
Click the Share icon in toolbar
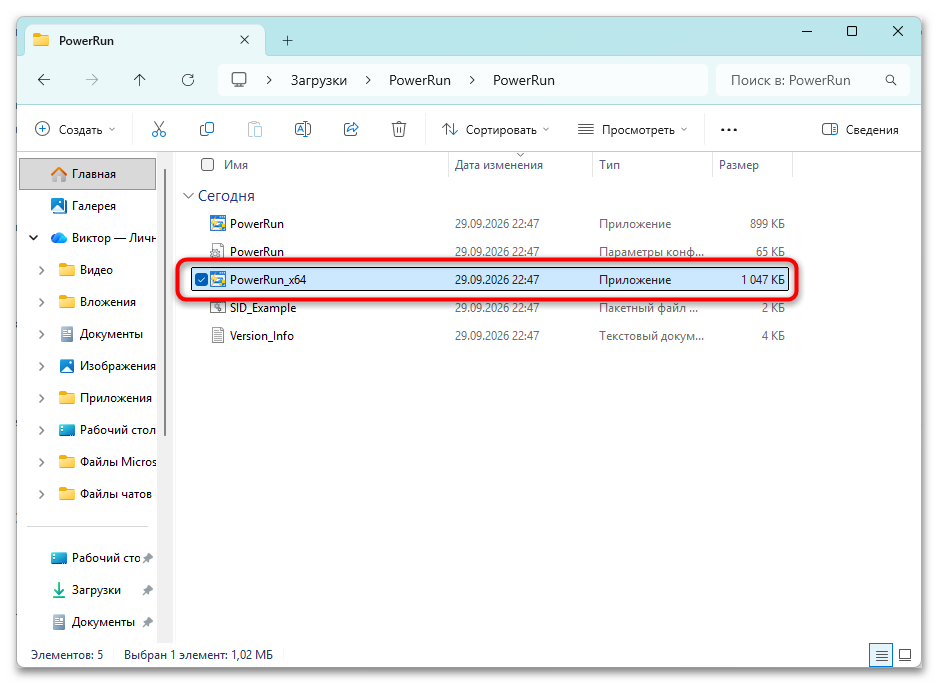coord(351,129)
